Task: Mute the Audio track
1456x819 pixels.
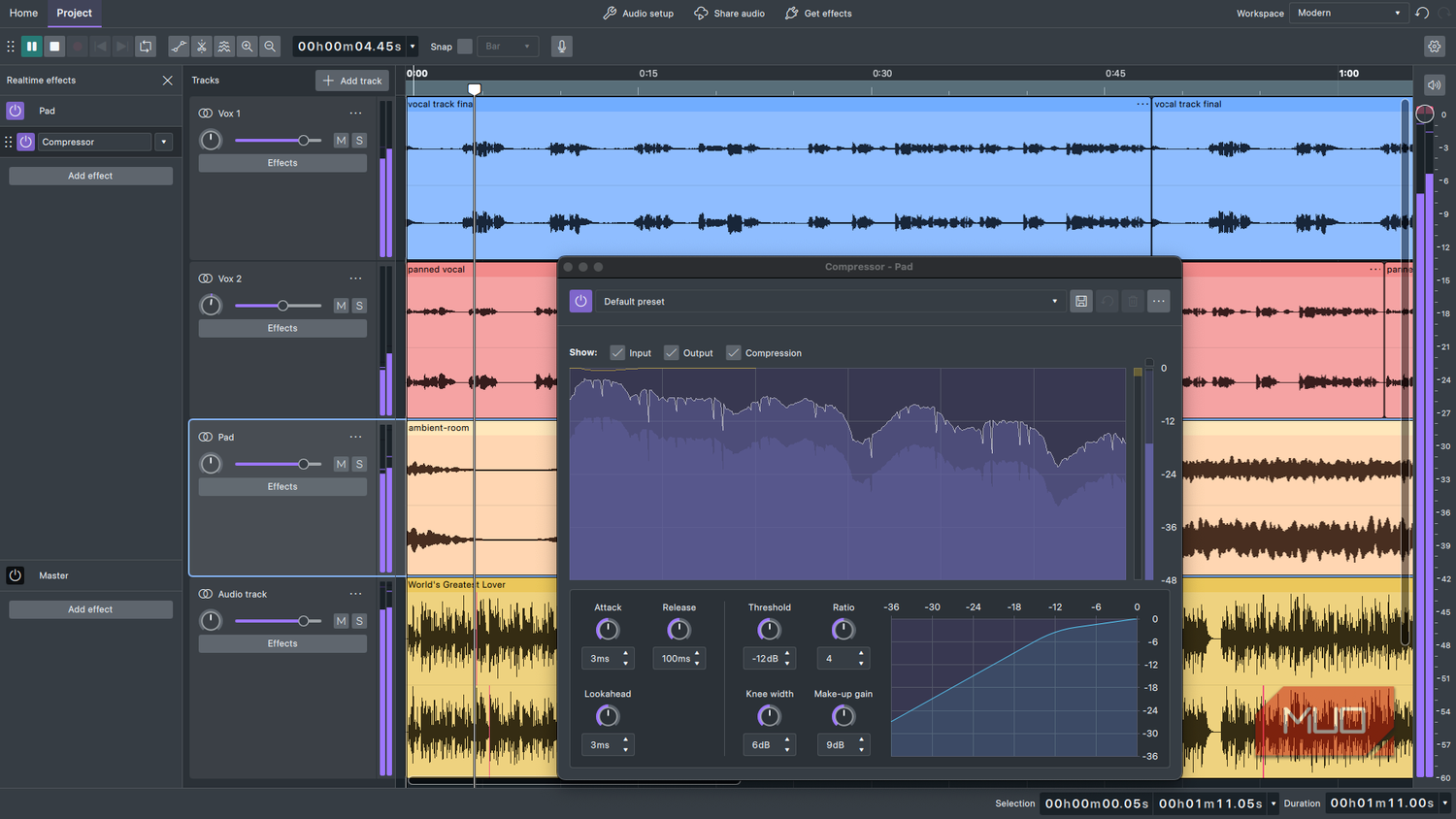Action: 341,621
